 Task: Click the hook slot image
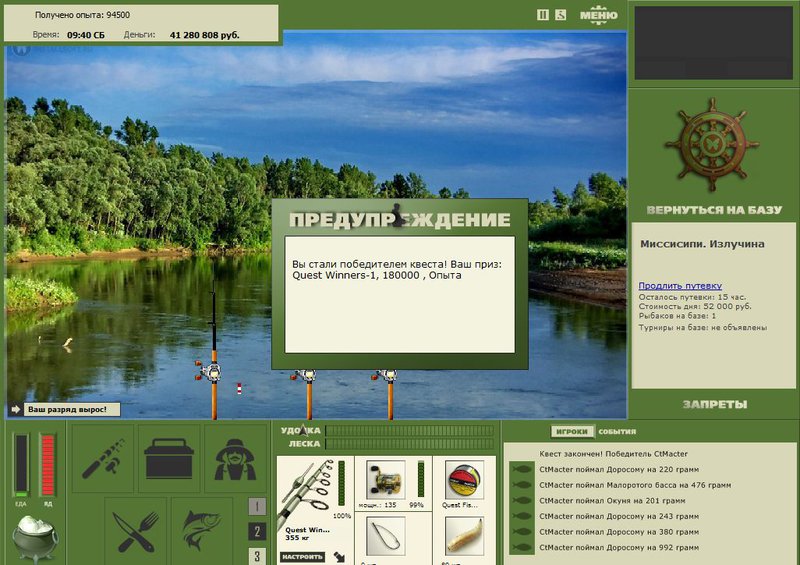pyautogui.click(x=386, y=536)
